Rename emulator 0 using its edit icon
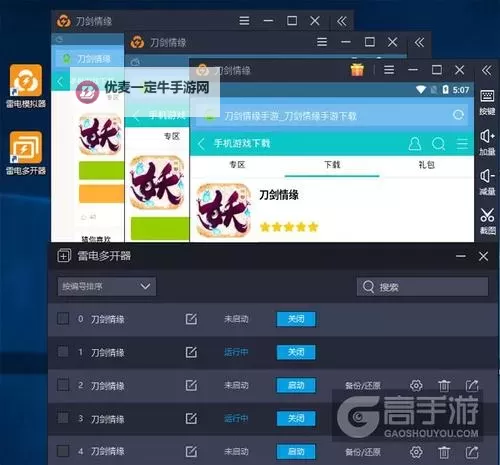The width and height of the screenshot is (500, 465). 191,319
